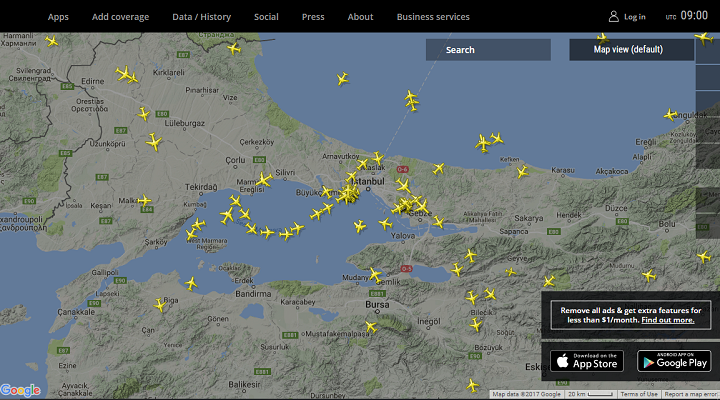Screen dimensions: 720x400
Task: Select the plane north of Lapseki over the water
Action: point(191,283)
